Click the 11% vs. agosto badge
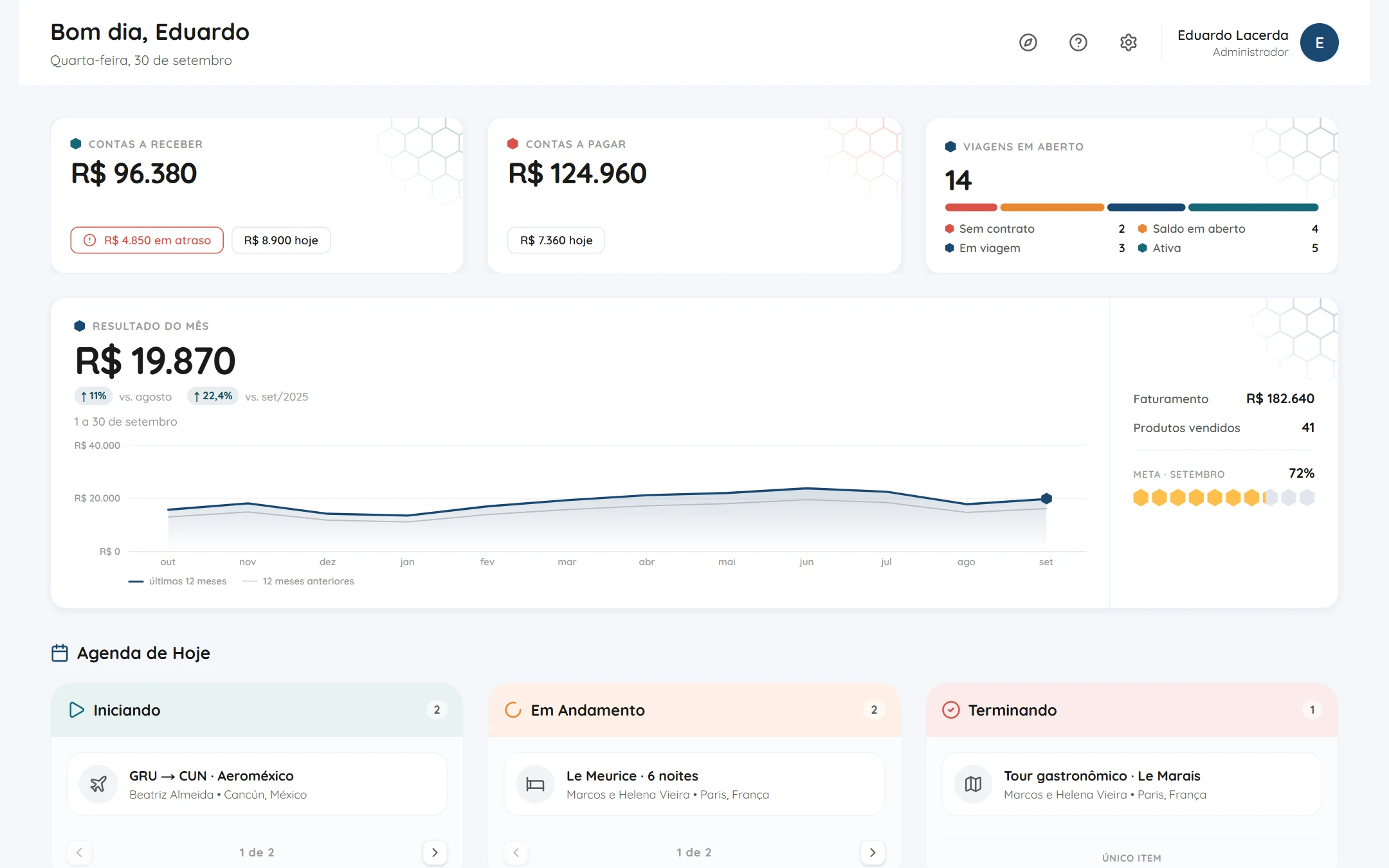This screenshot has width=1389, height=868. (93, 396)
